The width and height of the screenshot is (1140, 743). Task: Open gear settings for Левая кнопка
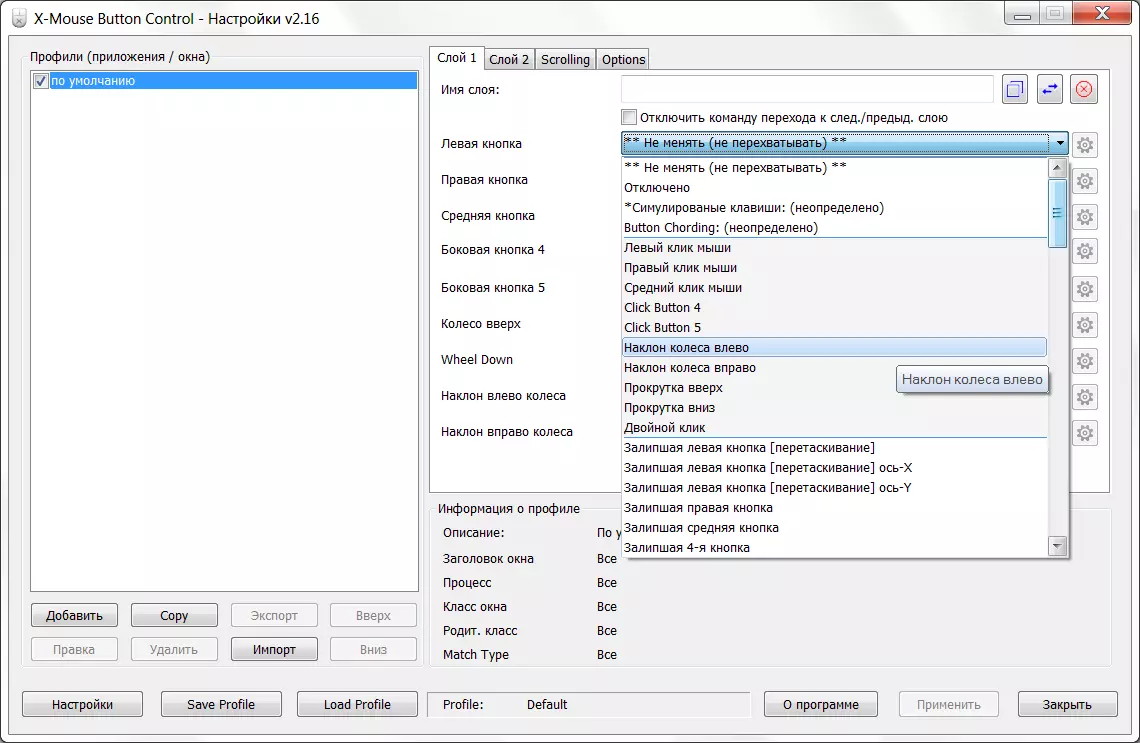1085,145
